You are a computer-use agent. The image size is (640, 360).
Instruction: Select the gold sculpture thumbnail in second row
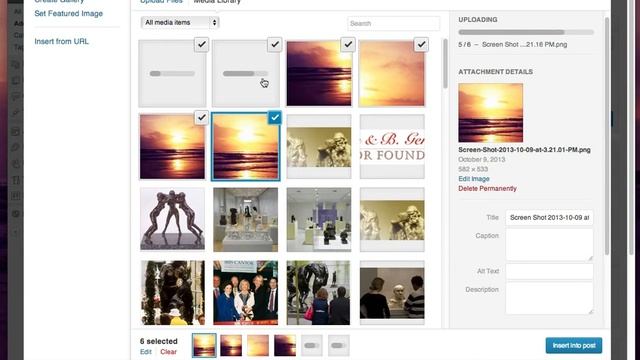pyautogui.click(x=319, y=147)
